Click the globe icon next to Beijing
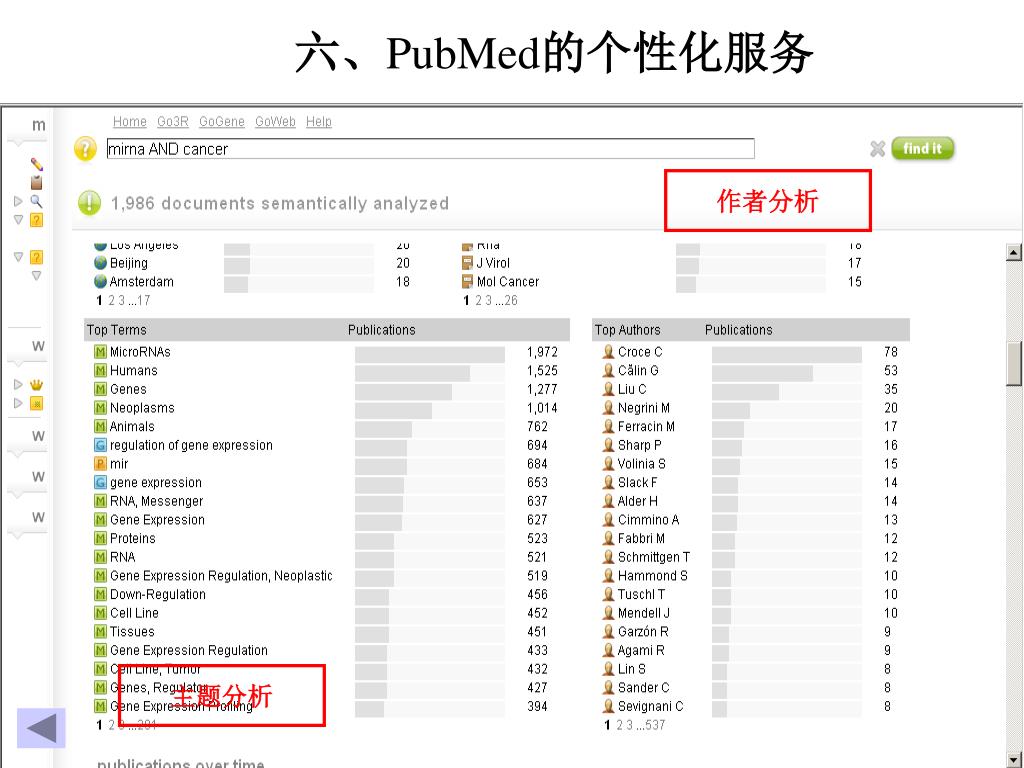 [100, 263]
